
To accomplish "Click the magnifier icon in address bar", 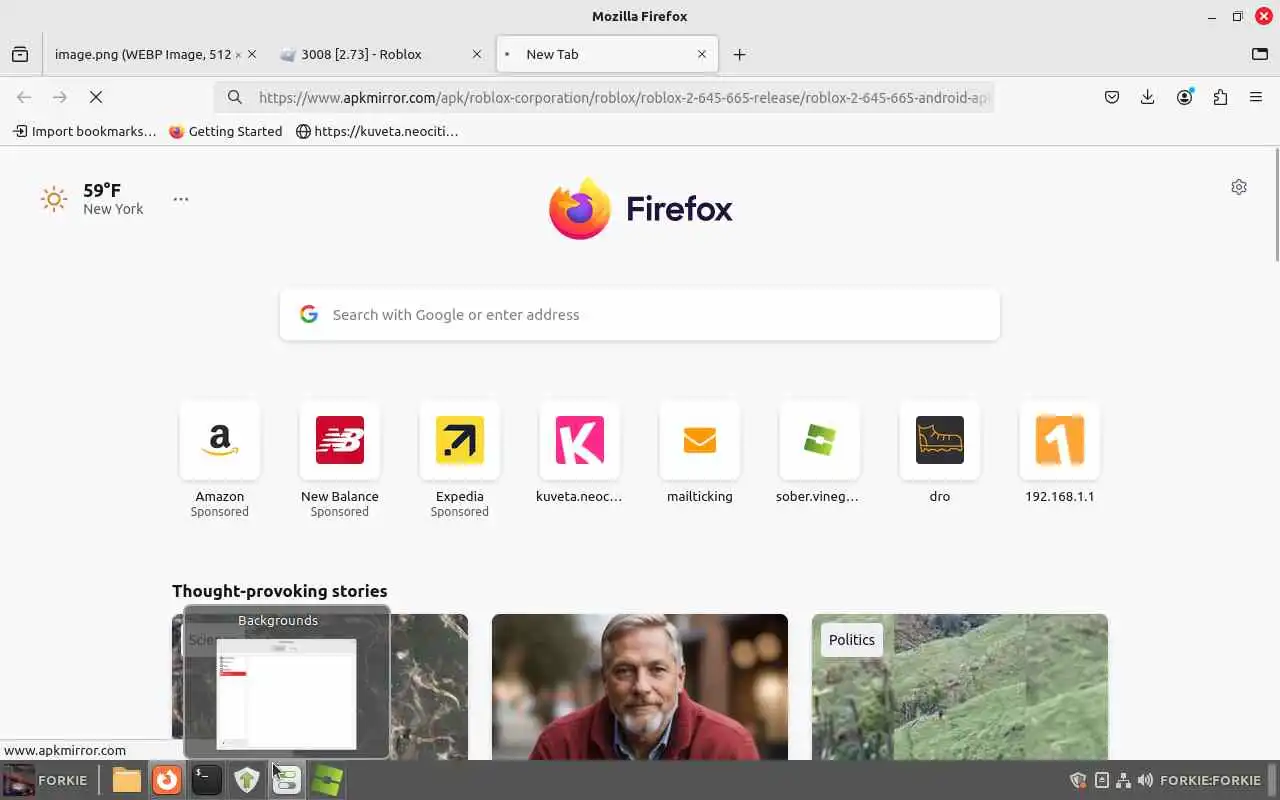I will click(x=234, y=97).
